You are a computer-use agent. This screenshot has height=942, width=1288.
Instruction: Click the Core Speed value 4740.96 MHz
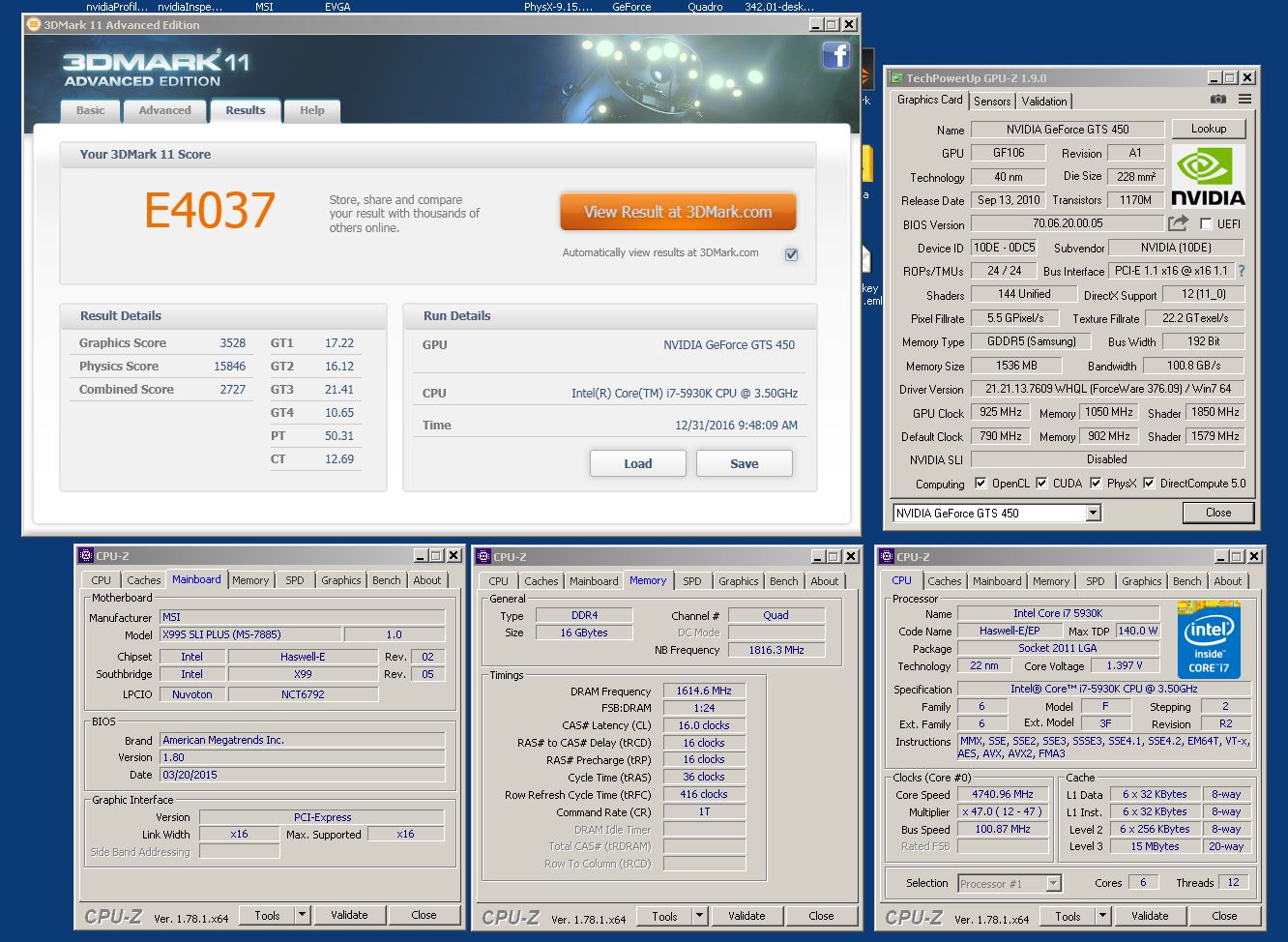[1003, 794]
